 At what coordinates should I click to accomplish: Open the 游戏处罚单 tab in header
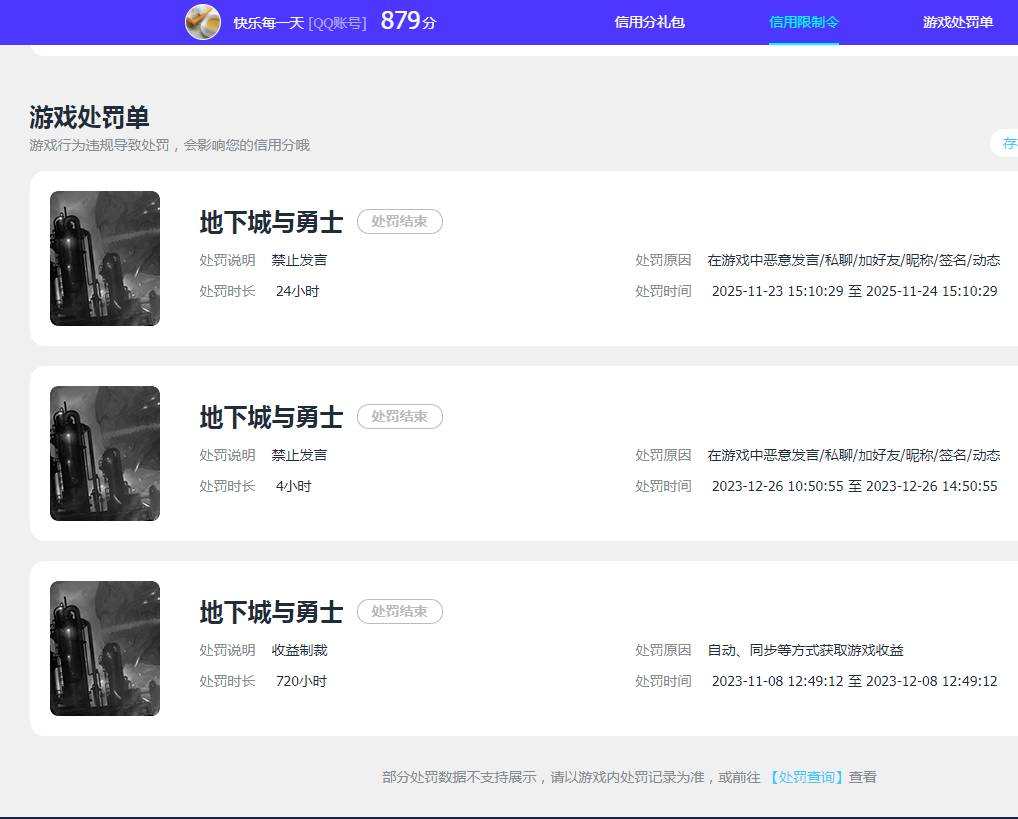click(958, 22)
